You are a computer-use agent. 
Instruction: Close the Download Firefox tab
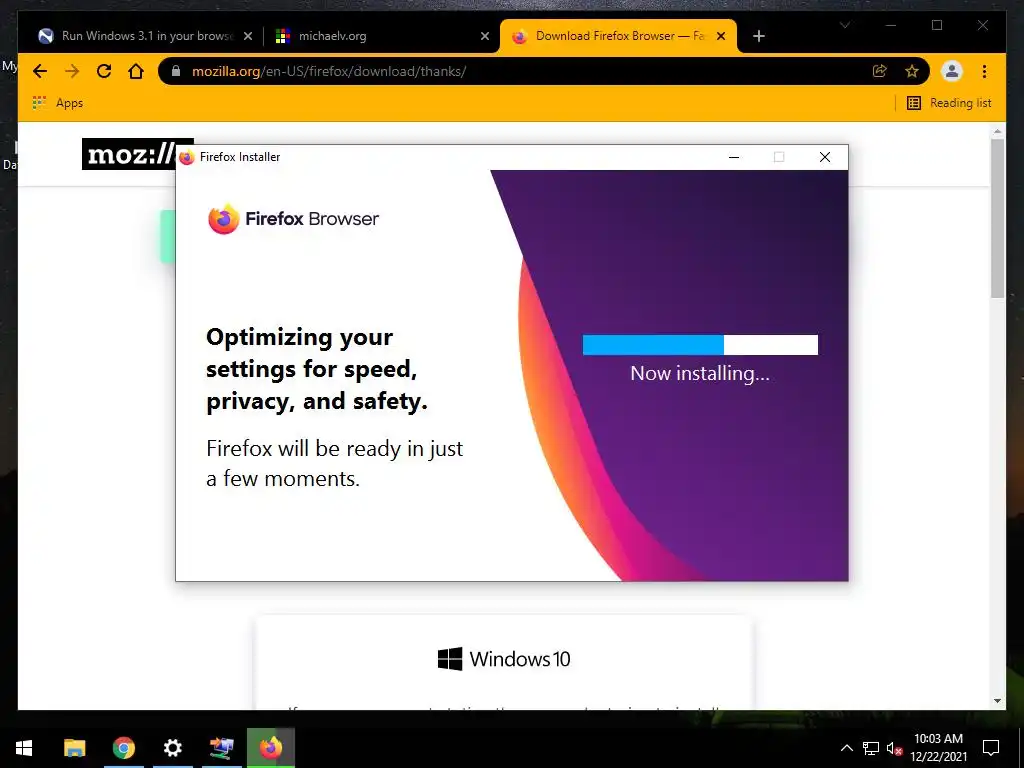click(721, 36)
